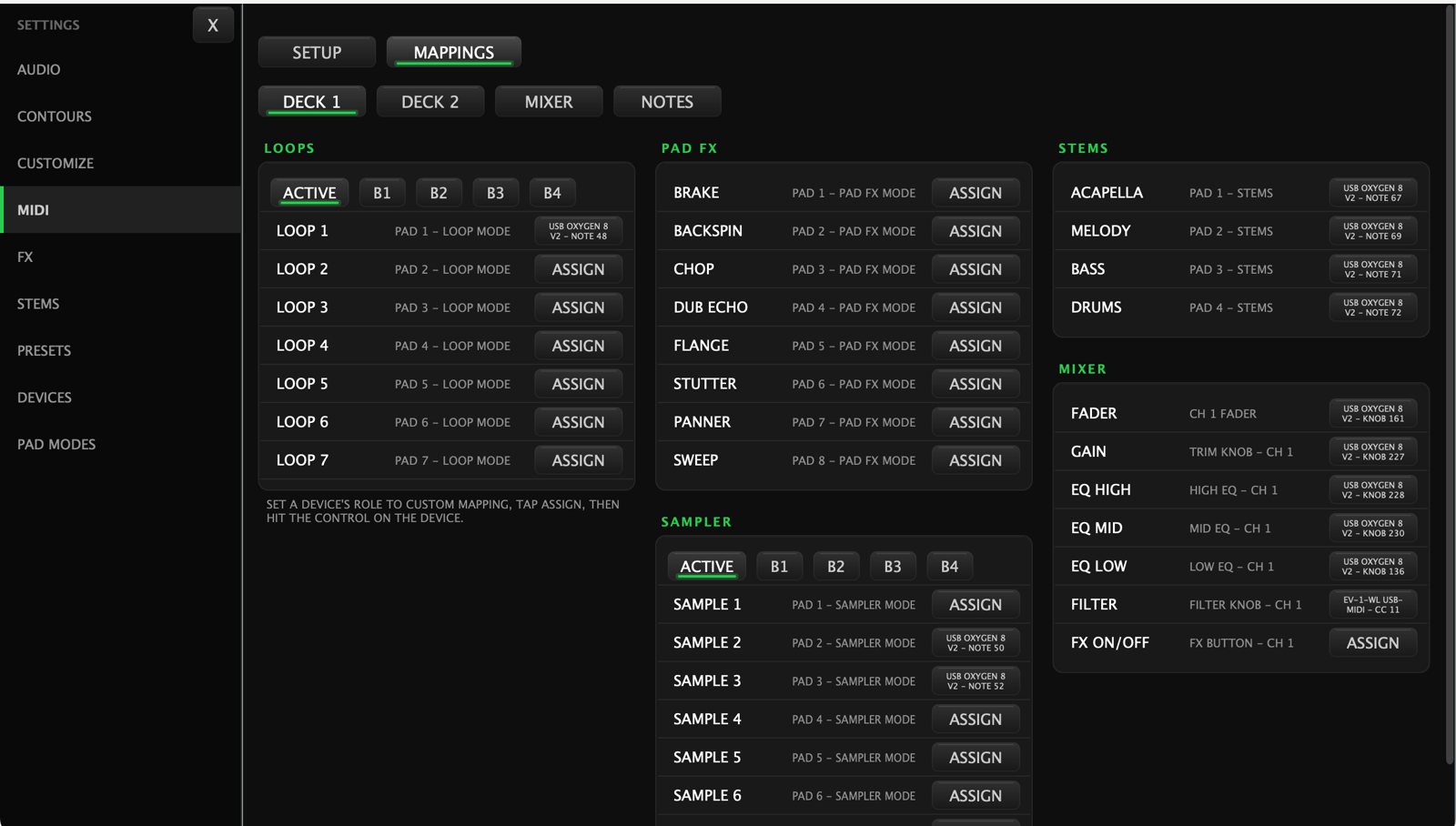
Task: Open Stems in settings sidebar
Action: point(38,304)
